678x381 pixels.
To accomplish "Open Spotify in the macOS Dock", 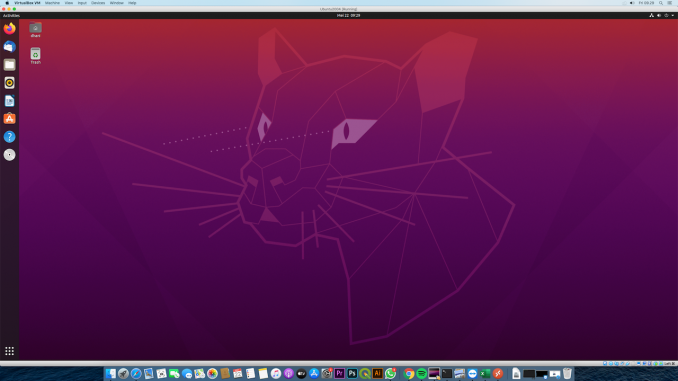I will point(422,374).
